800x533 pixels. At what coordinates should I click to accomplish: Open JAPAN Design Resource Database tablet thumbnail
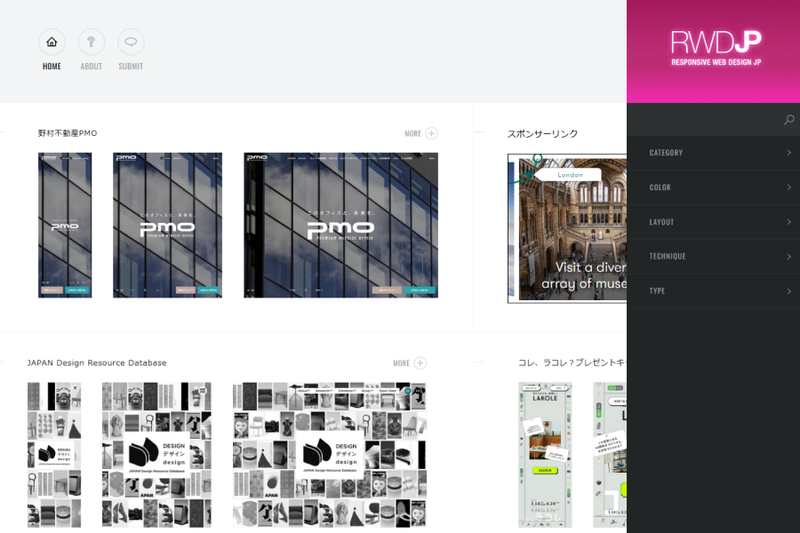tap(156, 455)
